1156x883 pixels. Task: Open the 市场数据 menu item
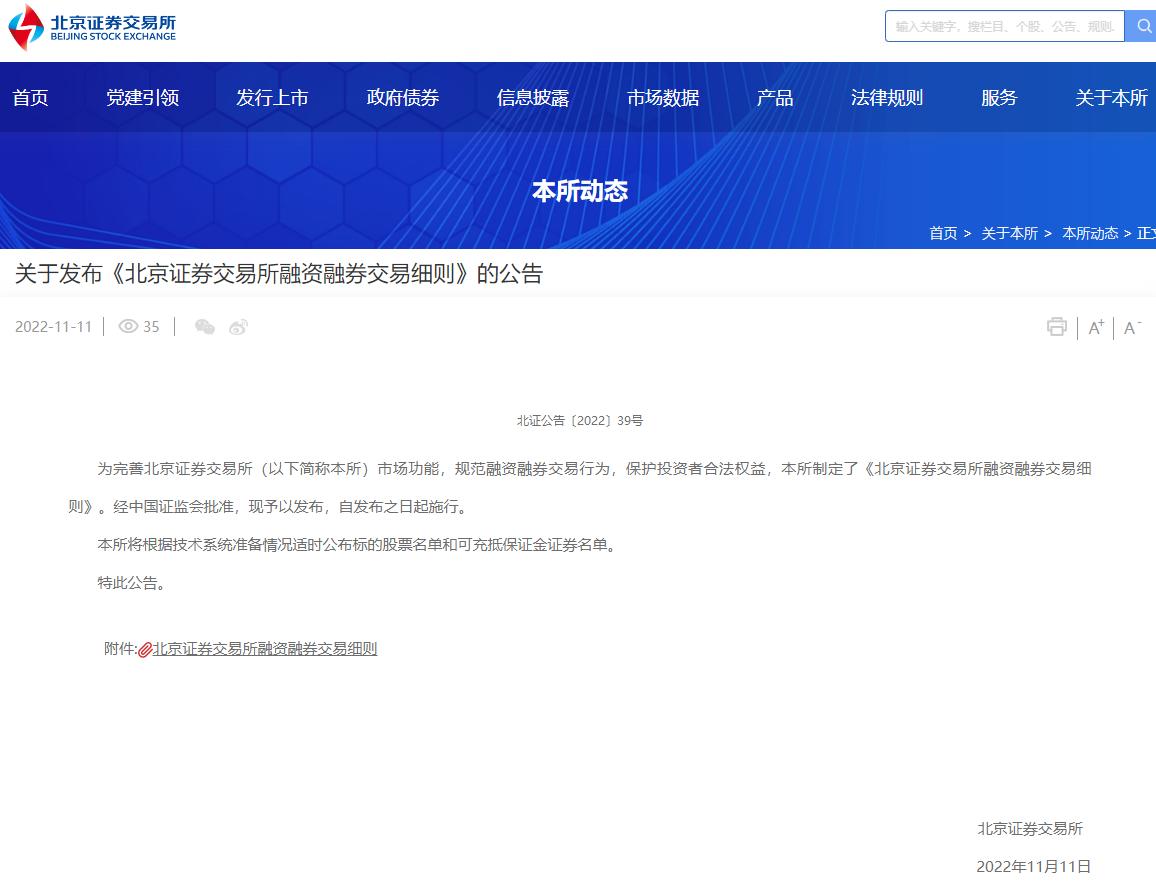tap(663, 98)
